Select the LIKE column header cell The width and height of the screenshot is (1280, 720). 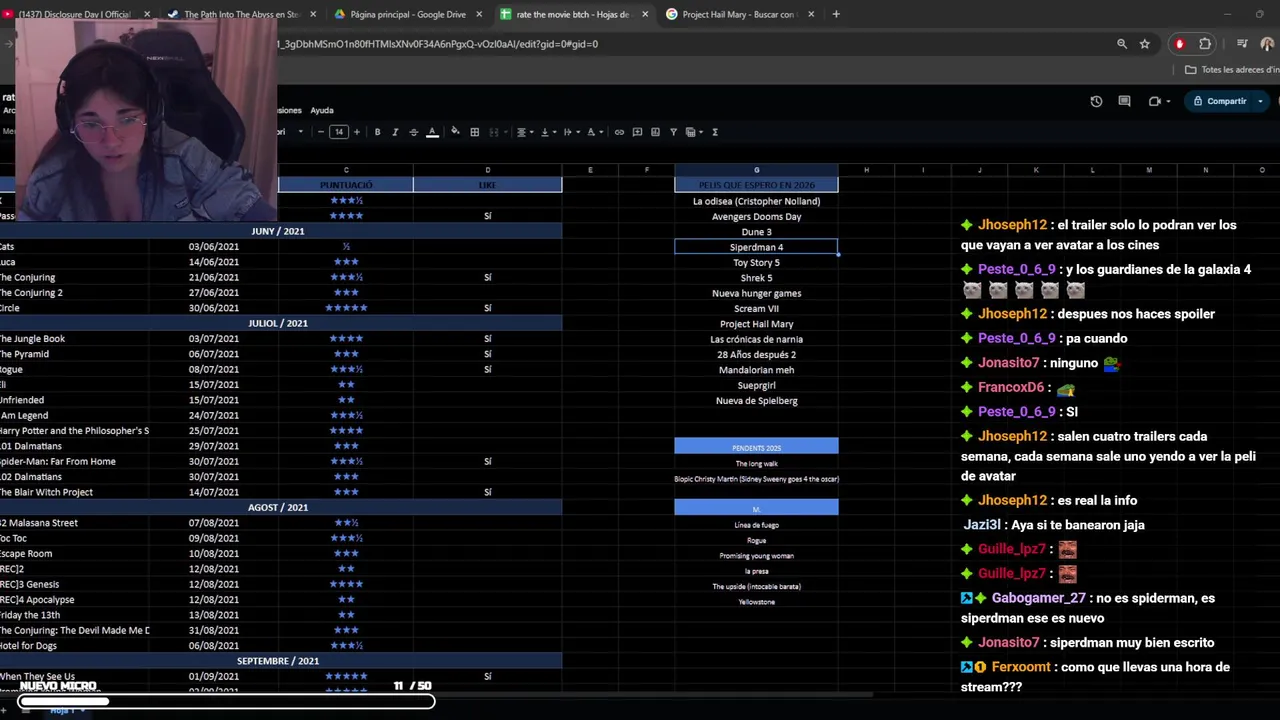coord(488,185)
